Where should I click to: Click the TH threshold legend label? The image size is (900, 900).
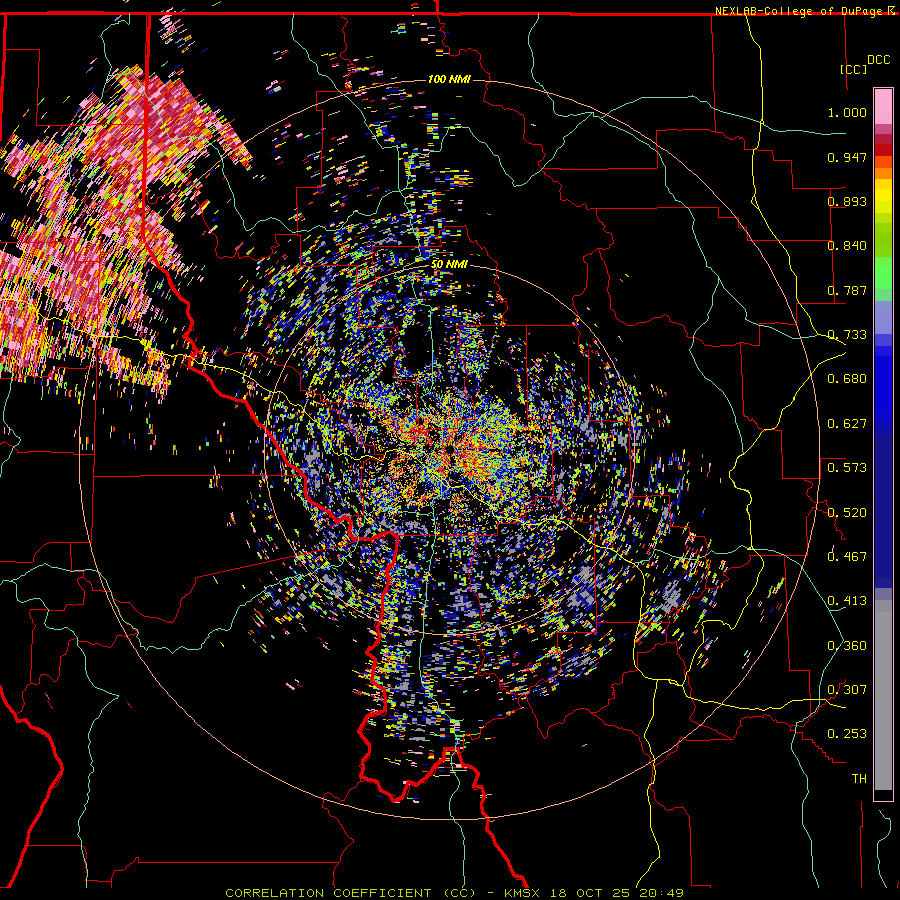(859, 778)
